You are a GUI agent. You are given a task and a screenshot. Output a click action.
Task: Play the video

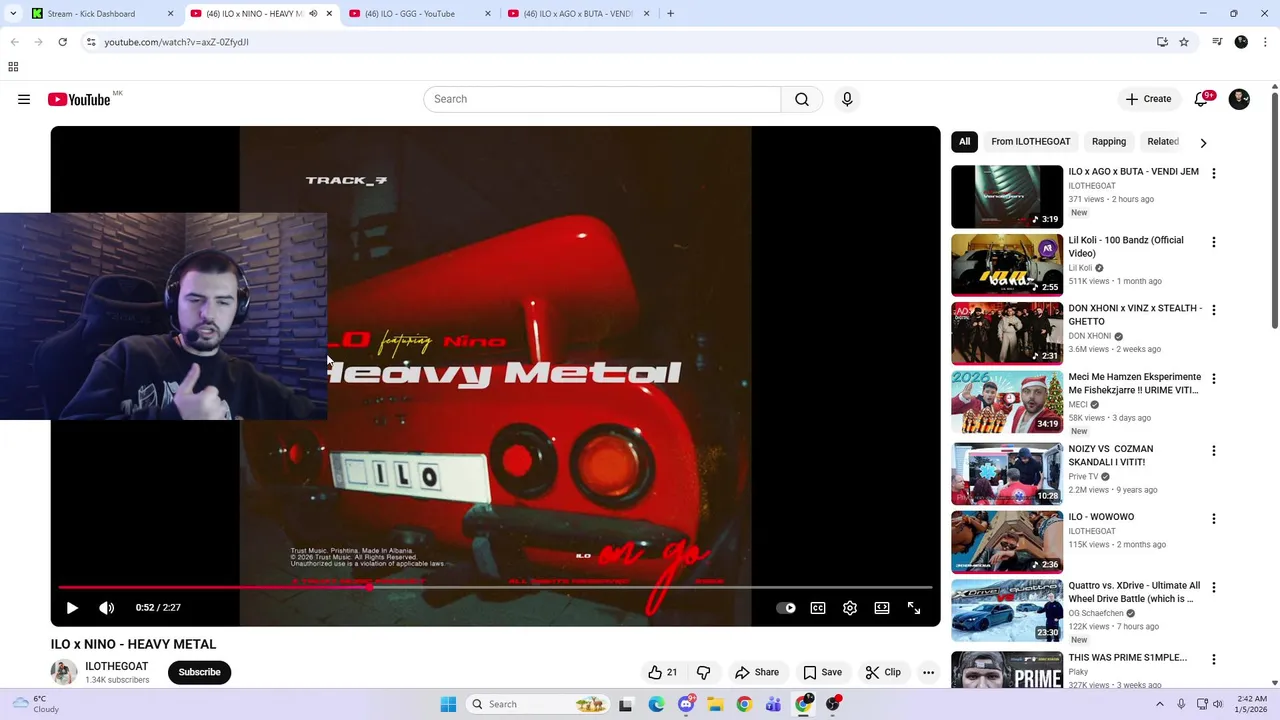pyautogui.click(x=72, y=608)
